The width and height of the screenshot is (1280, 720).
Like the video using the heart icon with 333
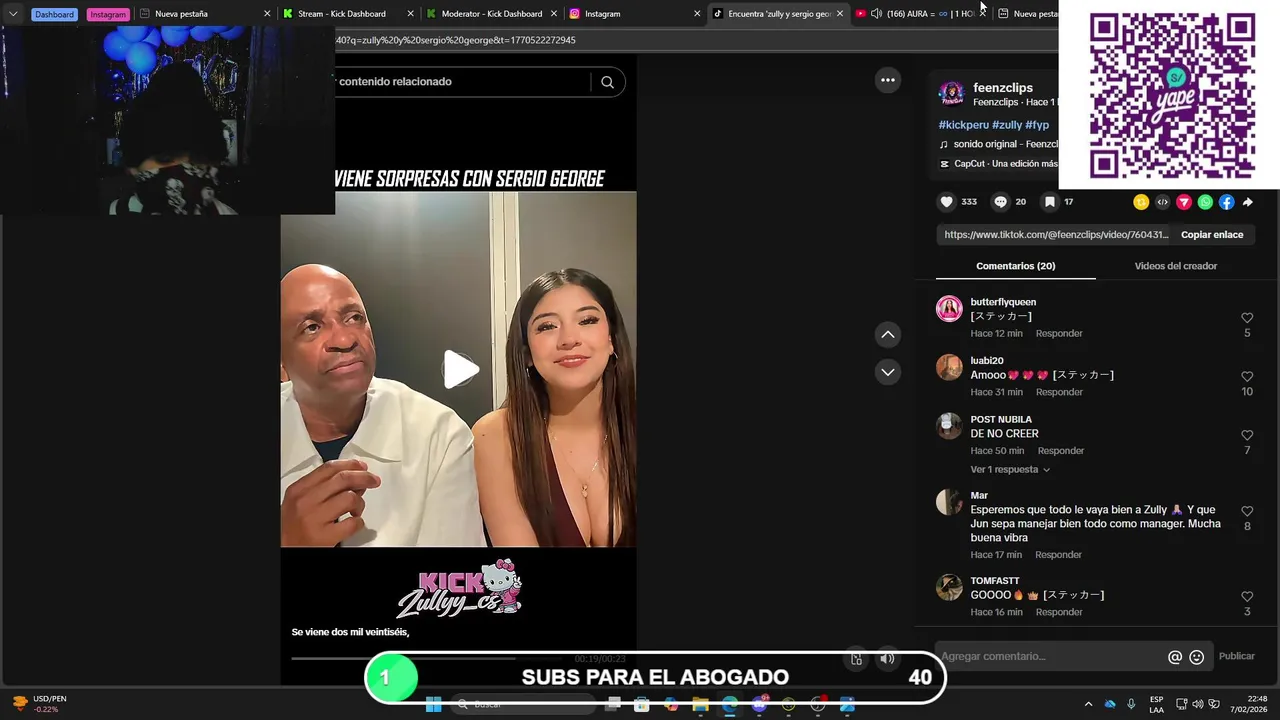click(x=947, y=202)
